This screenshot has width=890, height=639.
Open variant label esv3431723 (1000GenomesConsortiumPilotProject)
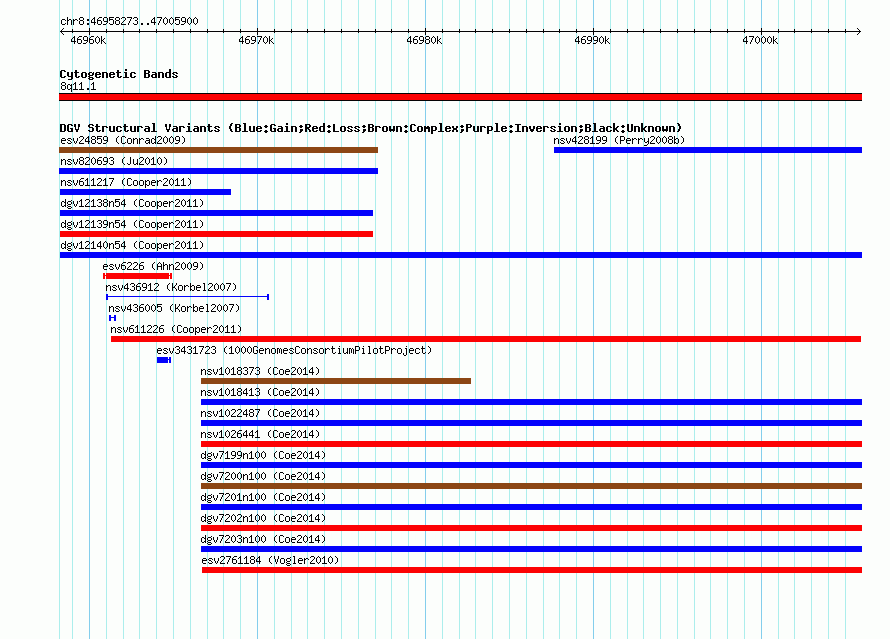click(x=294, y=350)
